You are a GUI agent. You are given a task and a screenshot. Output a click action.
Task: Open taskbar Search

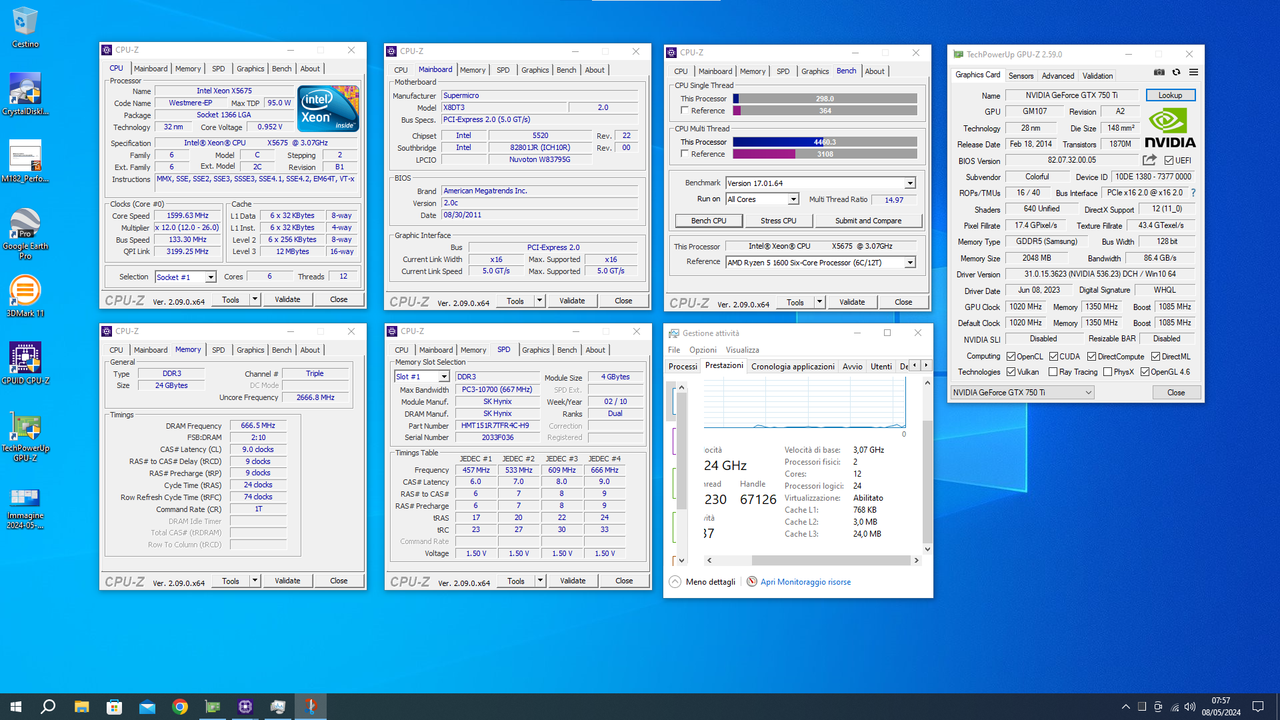pos(48,707)
